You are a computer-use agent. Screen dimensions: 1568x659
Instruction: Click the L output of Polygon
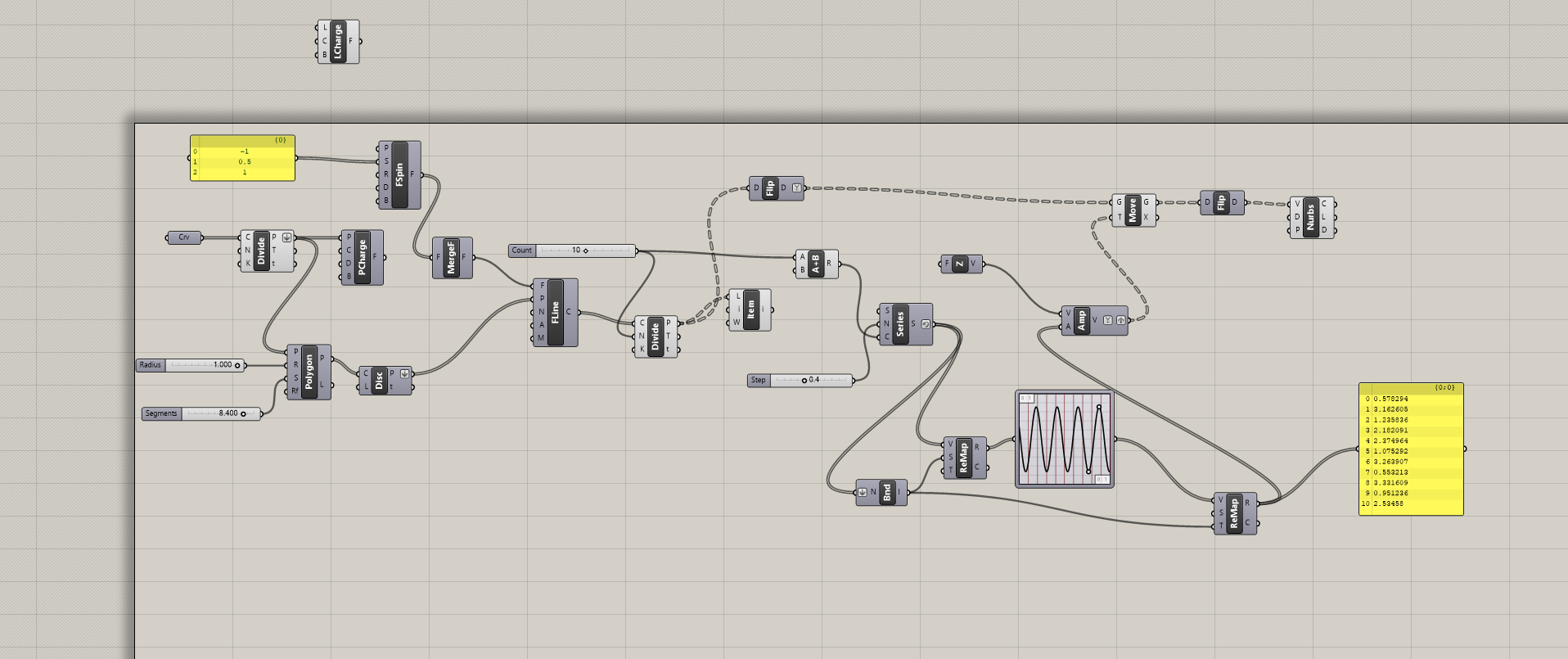click(x=322, y=385)
